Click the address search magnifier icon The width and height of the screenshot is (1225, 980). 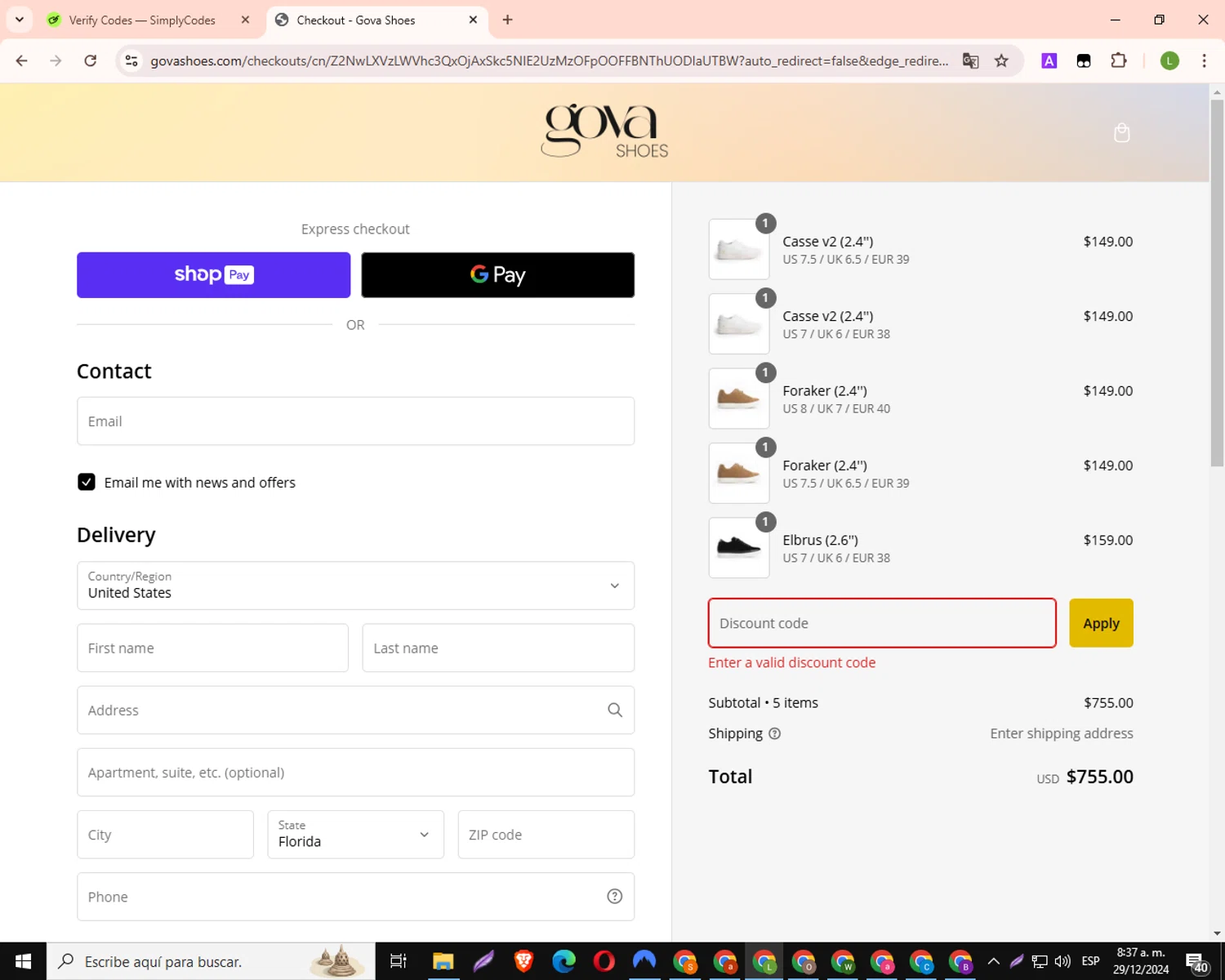(615, 710)
